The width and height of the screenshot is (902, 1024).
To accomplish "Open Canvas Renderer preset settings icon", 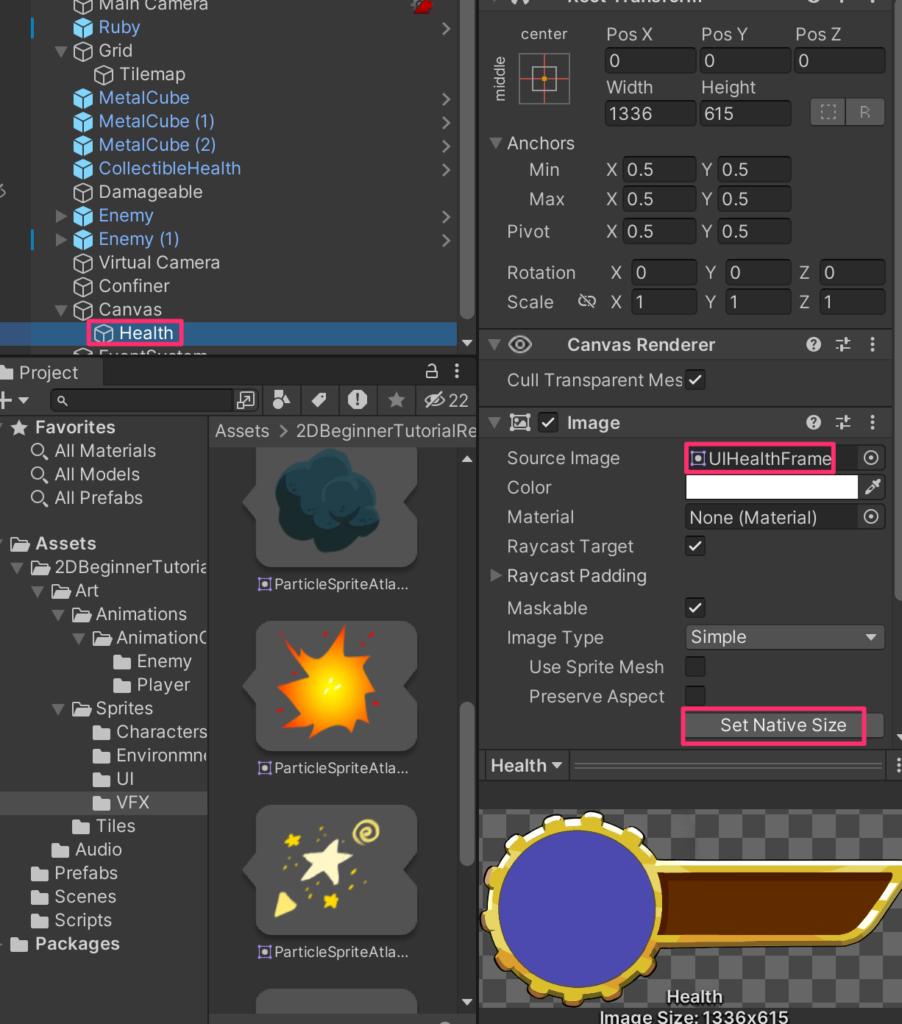I will point(843,344).
